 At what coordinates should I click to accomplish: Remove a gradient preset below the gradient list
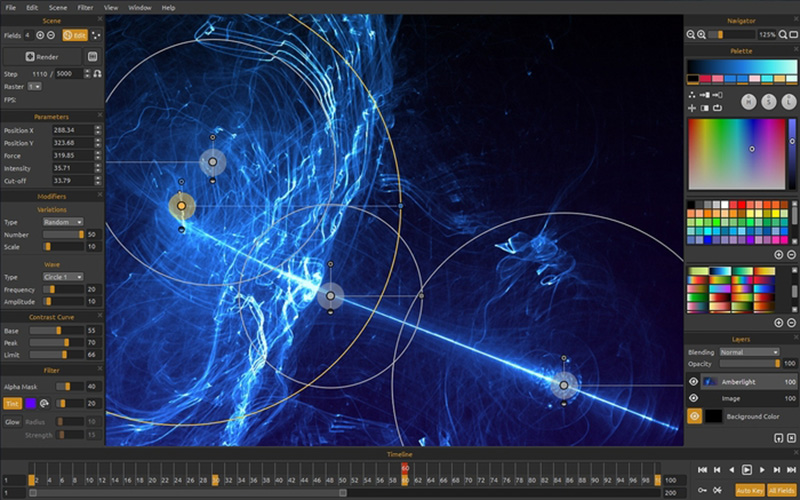[791, 322]
